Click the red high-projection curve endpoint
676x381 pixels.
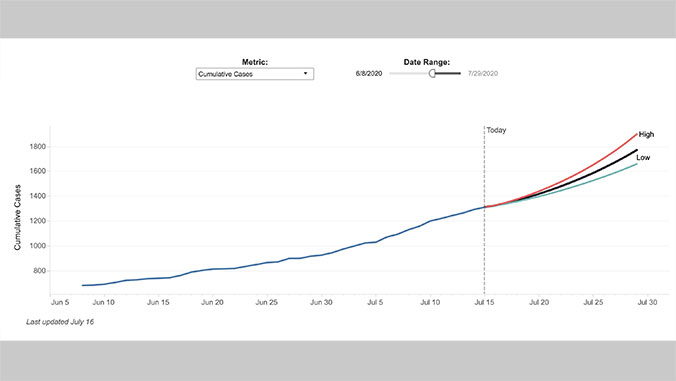tap(637, 134)
